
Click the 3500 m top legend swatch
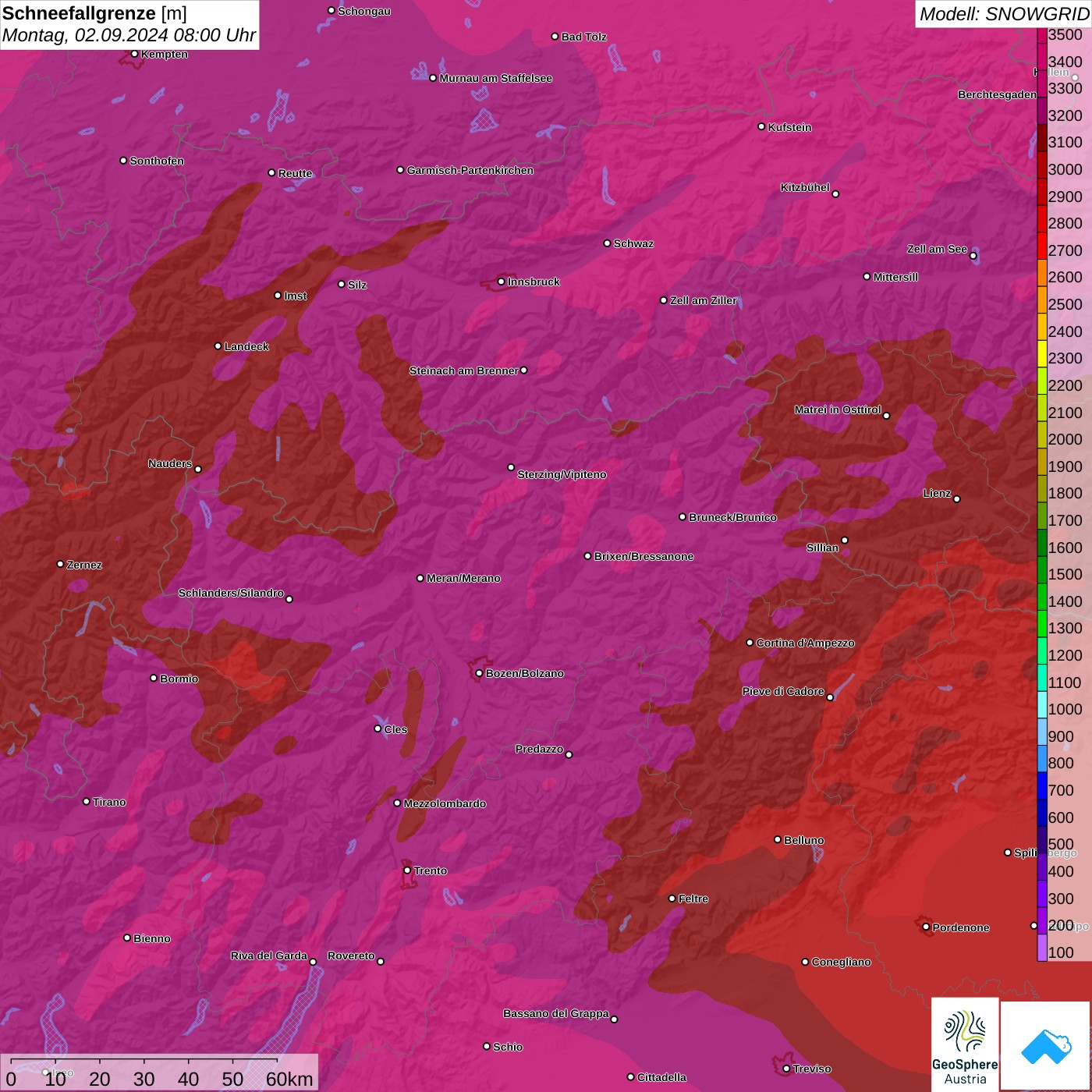point(1042,34)
